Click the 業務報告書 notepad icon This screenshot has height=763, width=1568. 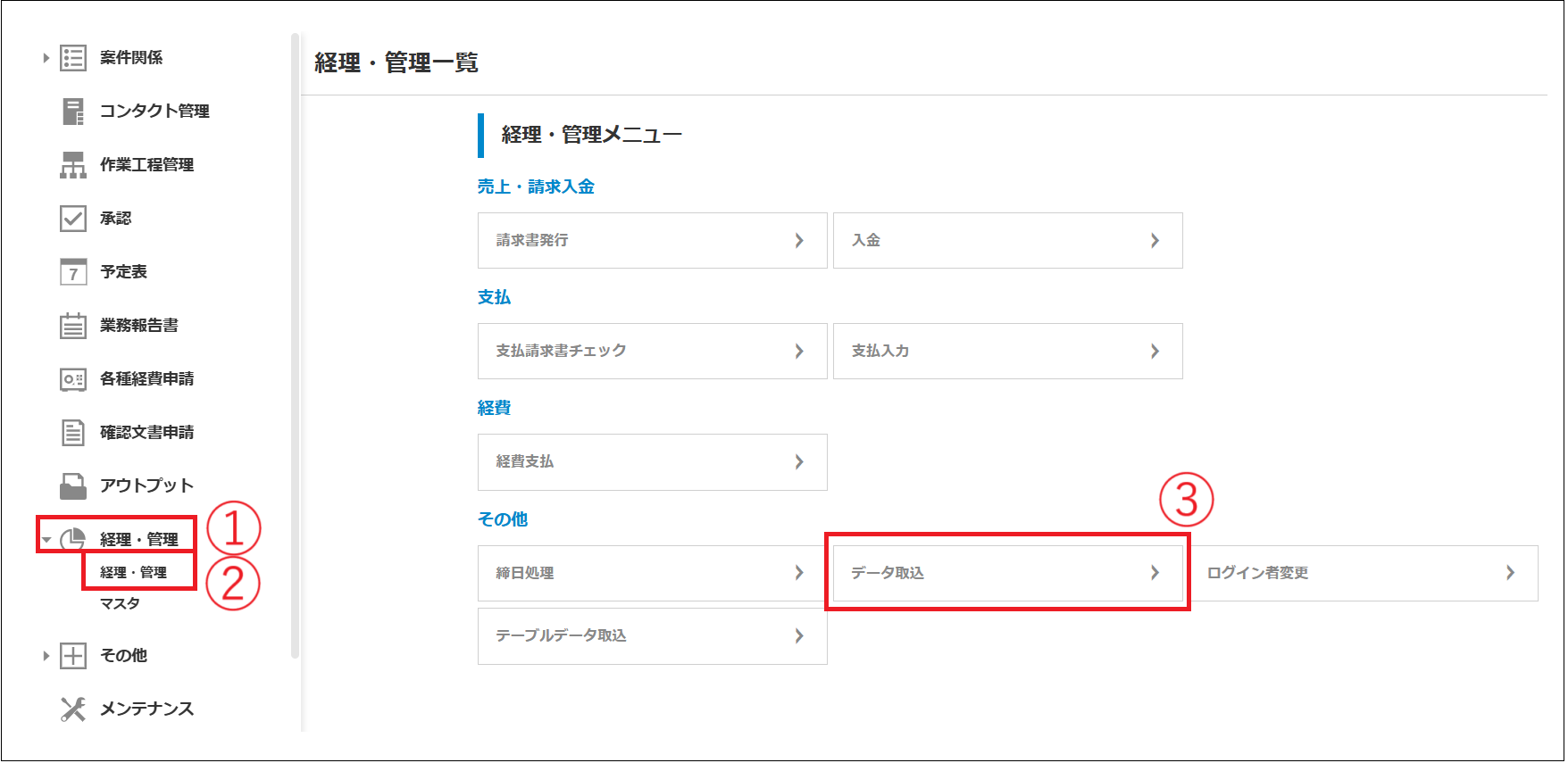tap(73, 326)
